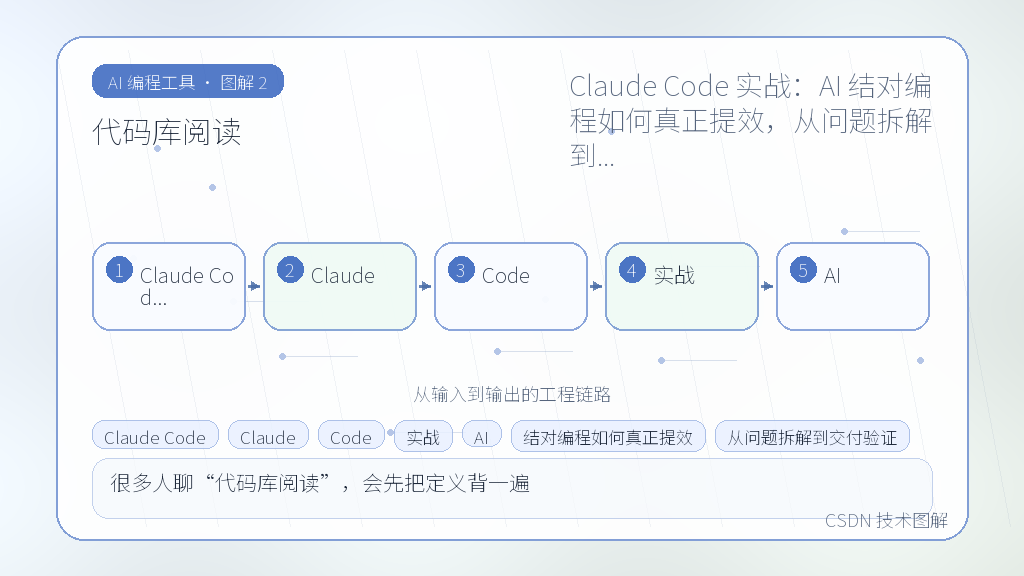Select step 1 card 'Claude Cod...'
The width and height of the screenshot is (1024, 576).
pyautogui.click(x=169, y=286)
